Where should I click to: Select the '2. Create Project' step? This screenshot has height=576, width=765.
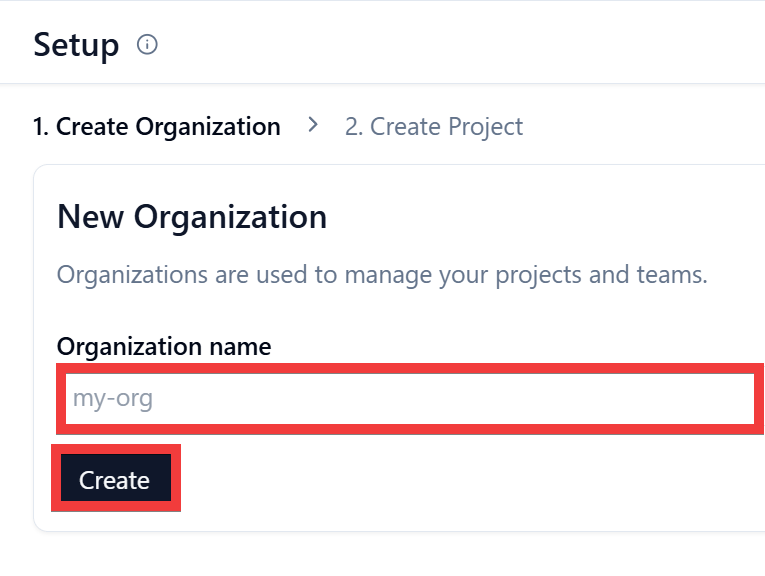pos(434,127)
